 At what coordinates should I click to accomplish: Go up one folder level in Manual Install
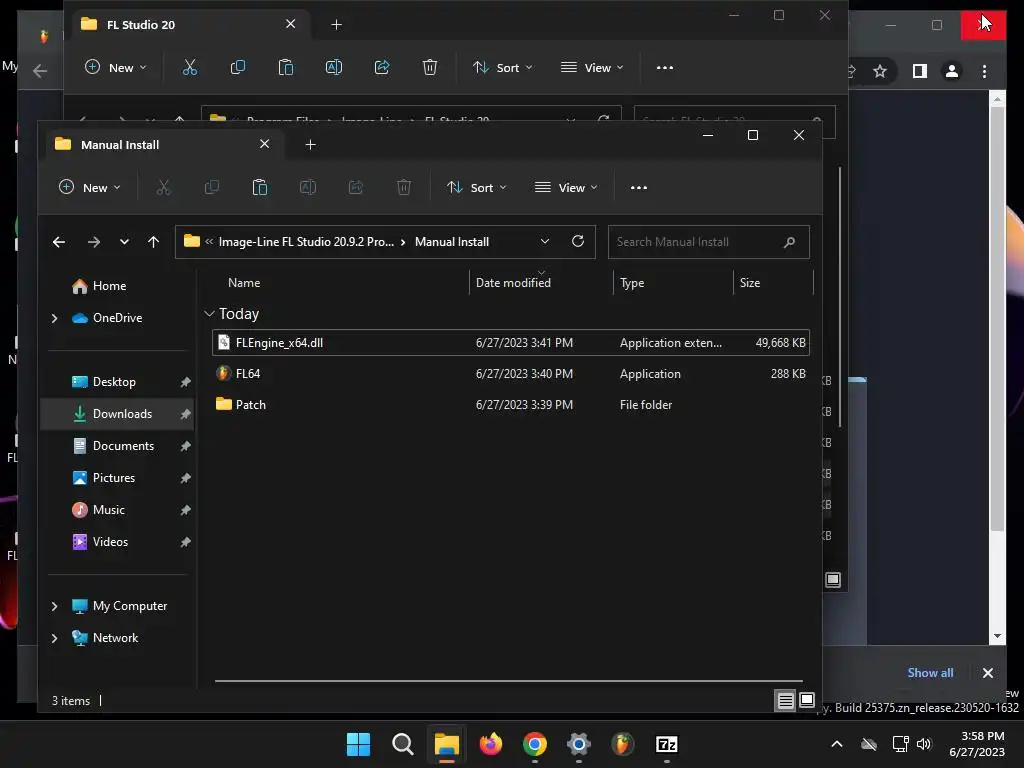click(153, 242)
